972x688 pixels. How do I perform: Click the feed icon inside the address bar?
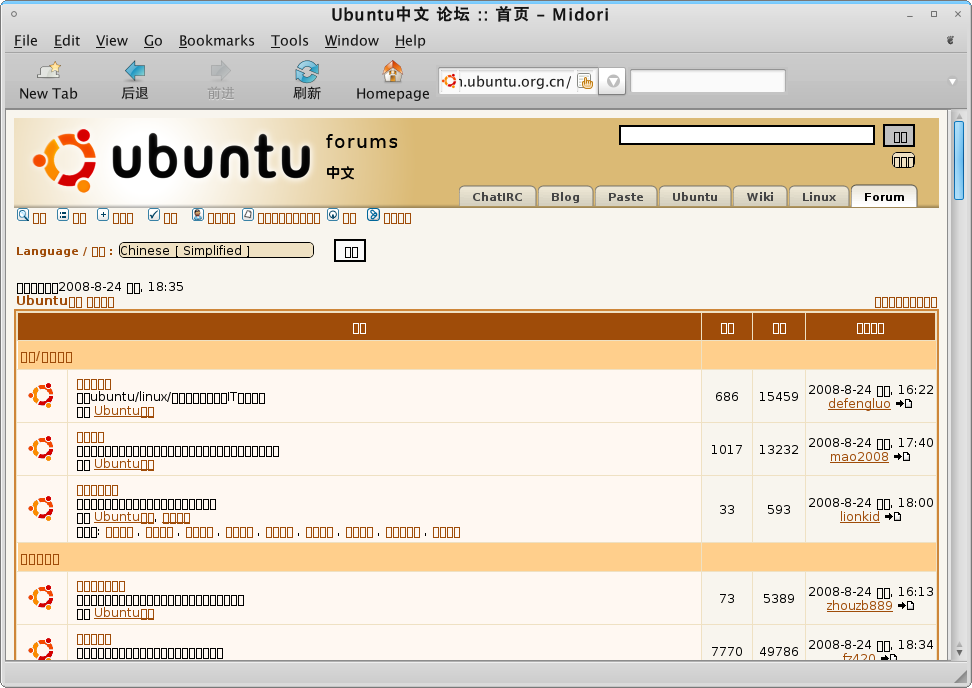(585, 81)
